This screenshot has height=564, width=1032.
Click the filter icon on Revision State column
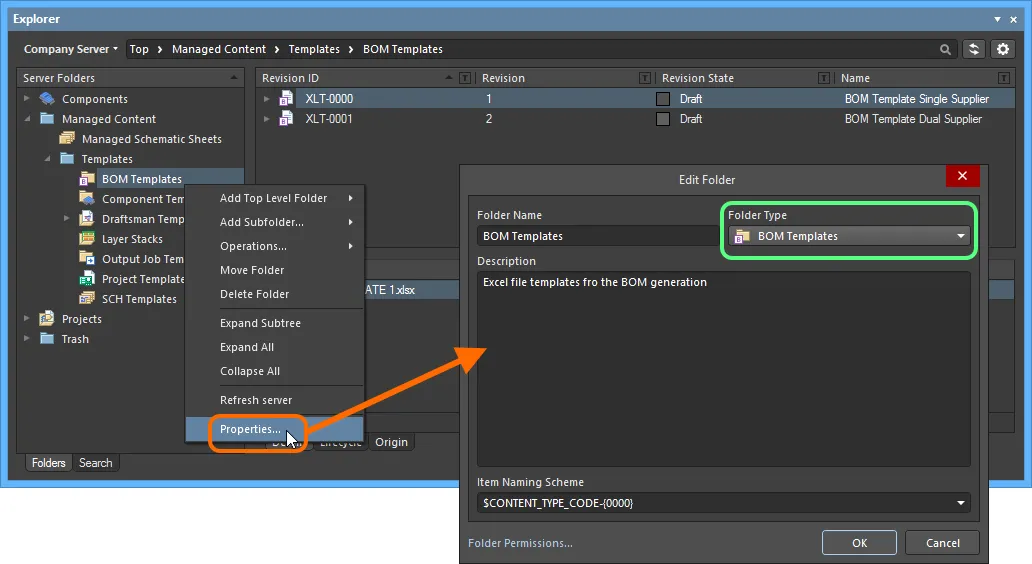pos(823,78)
